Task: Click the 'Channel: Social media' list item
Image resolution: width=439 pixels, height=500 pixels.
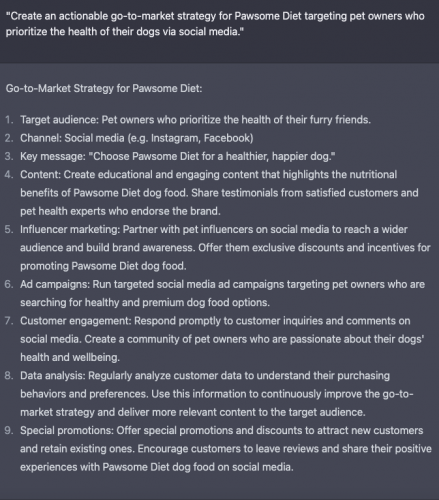Action: (137, 138)
